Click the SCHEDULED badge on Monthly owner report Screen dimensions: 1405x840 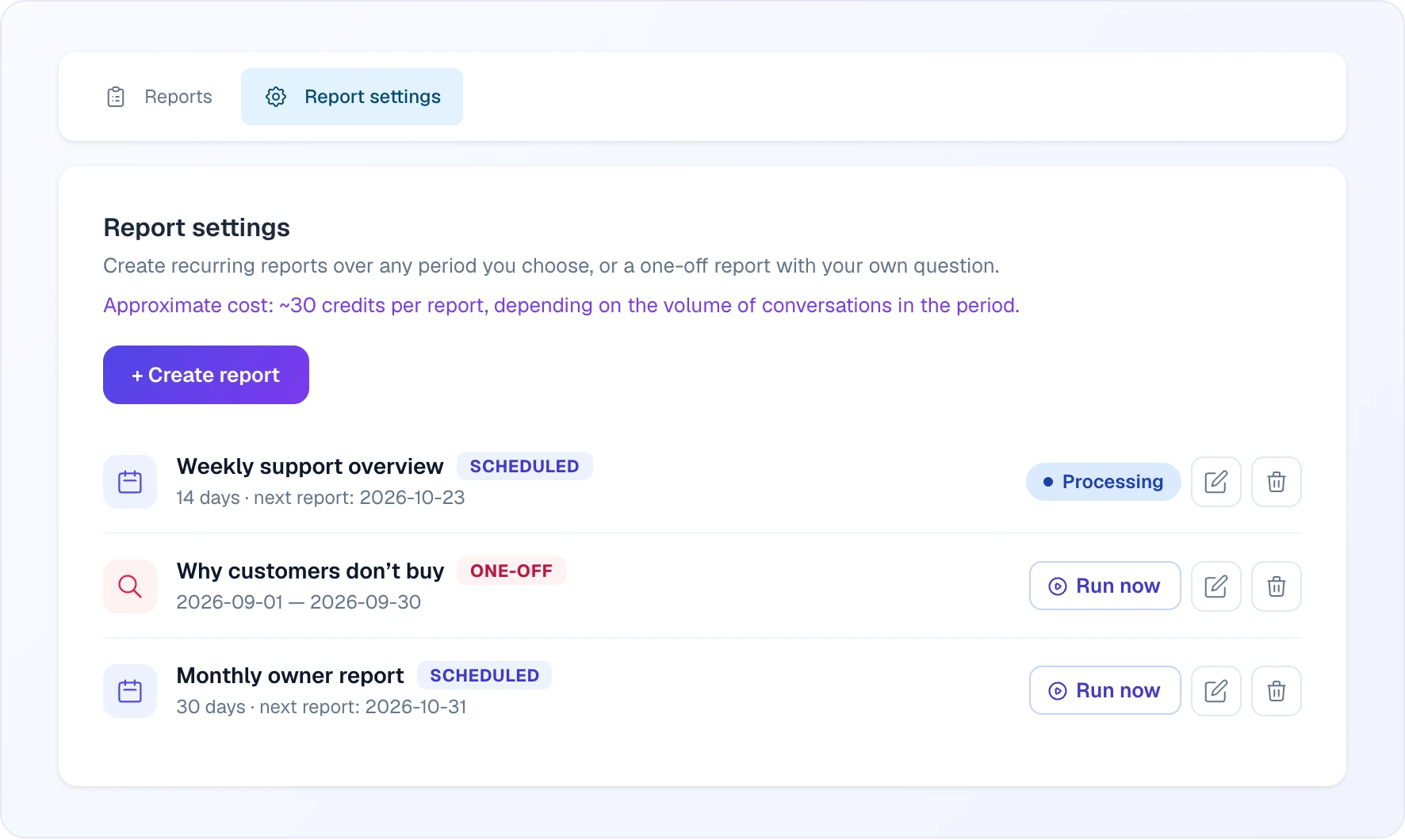pyautogui.click(x=484, y=675)
